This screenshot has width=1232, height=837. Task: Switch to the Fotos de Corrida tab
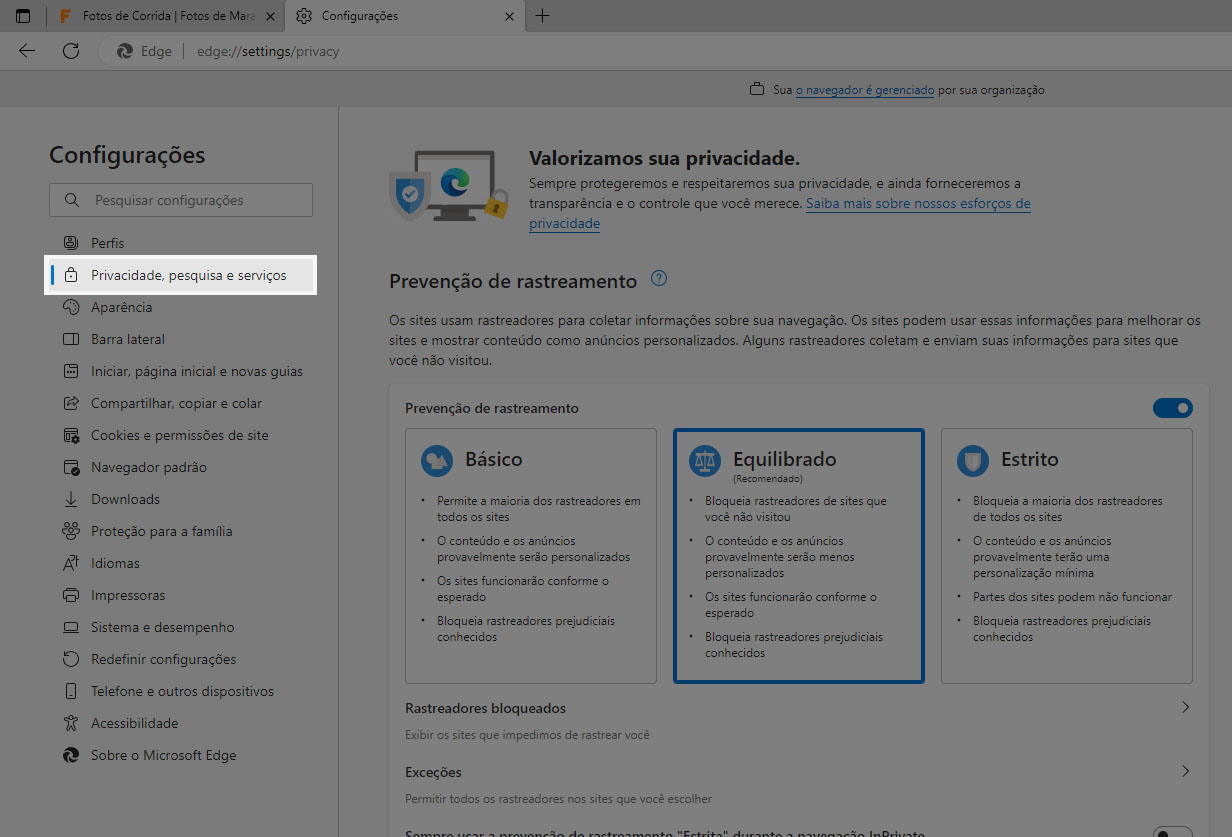click(x=165, y=16)
